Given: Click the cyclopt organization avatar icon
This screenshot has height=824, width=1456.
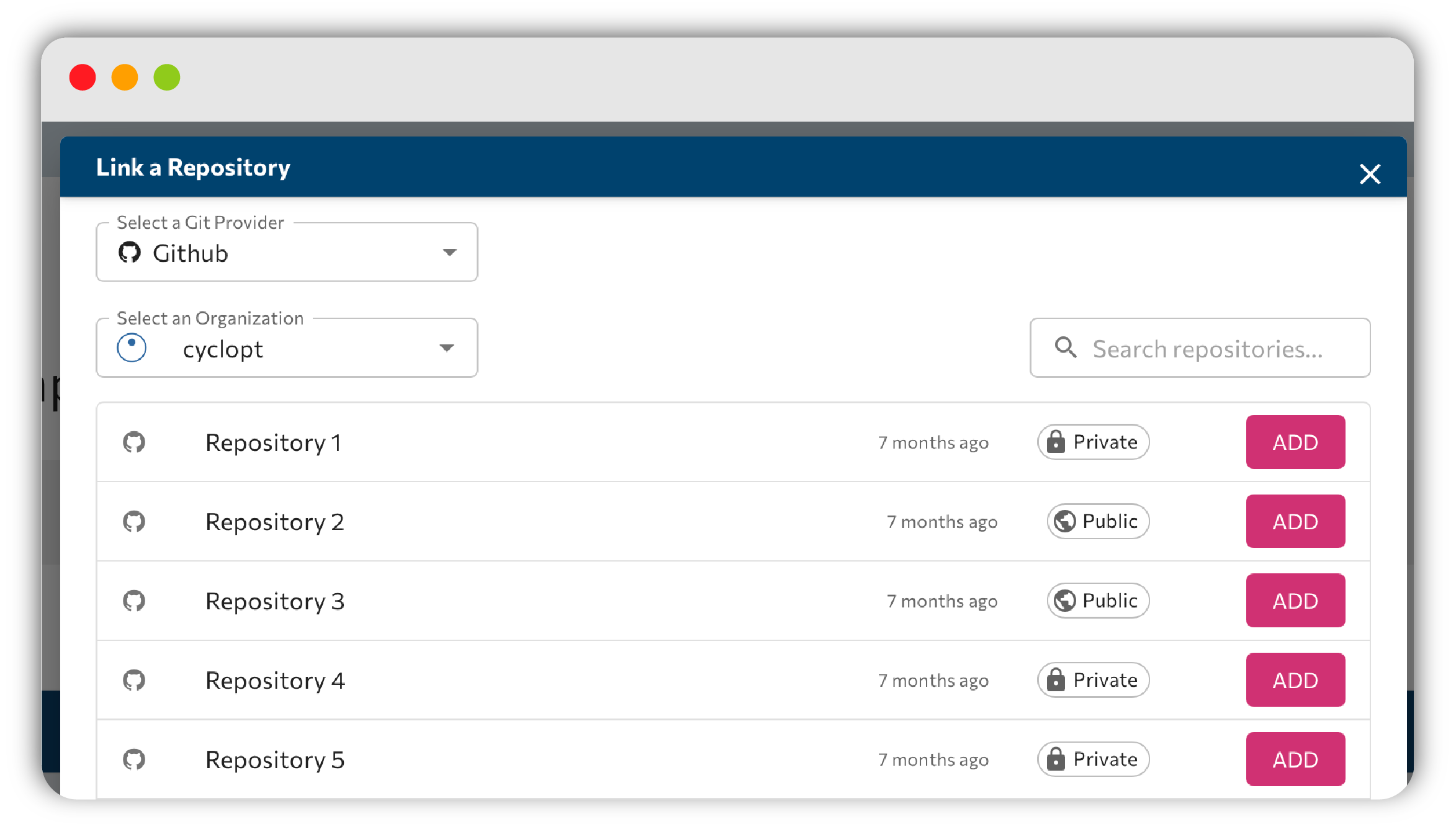Looking at the screenshot, I should 132,347.
